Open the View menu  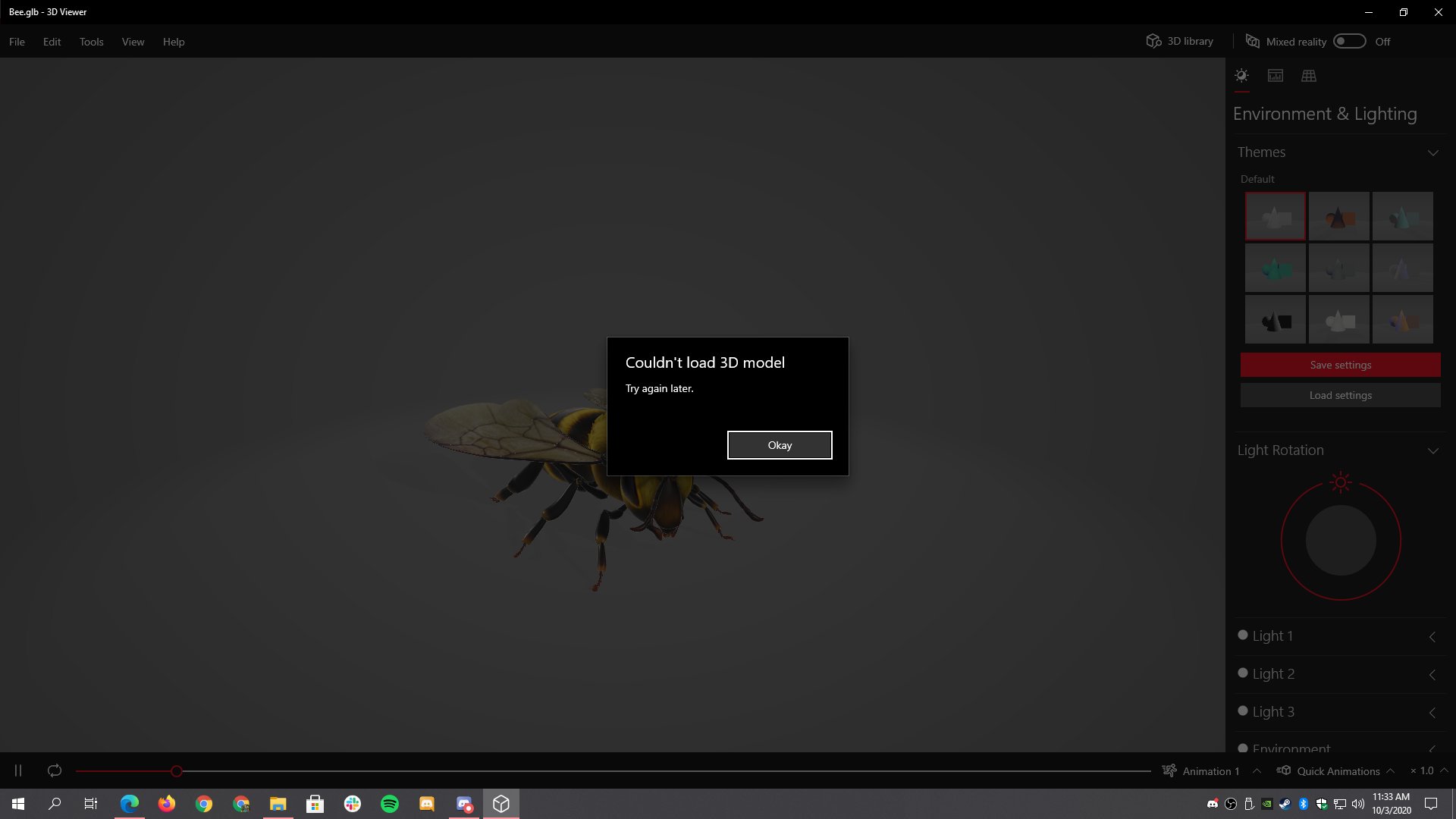click(133, 42)
